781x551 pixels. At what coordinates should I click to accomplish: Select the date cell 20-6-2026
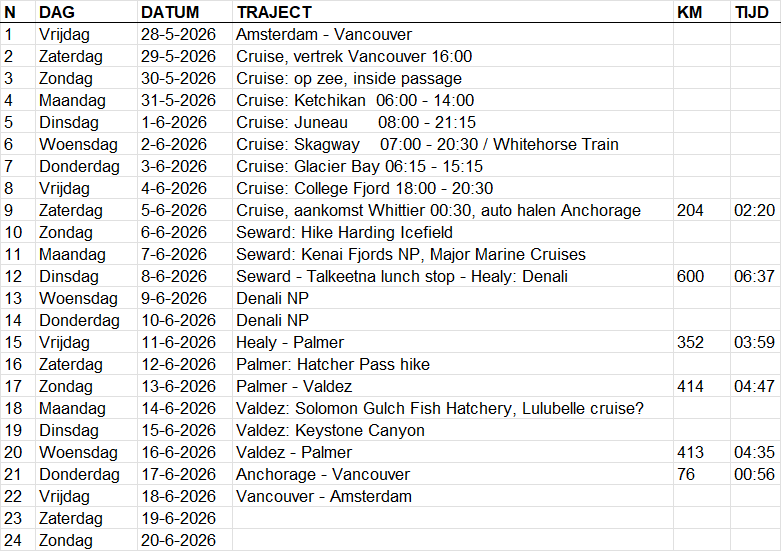coord(185,540)
